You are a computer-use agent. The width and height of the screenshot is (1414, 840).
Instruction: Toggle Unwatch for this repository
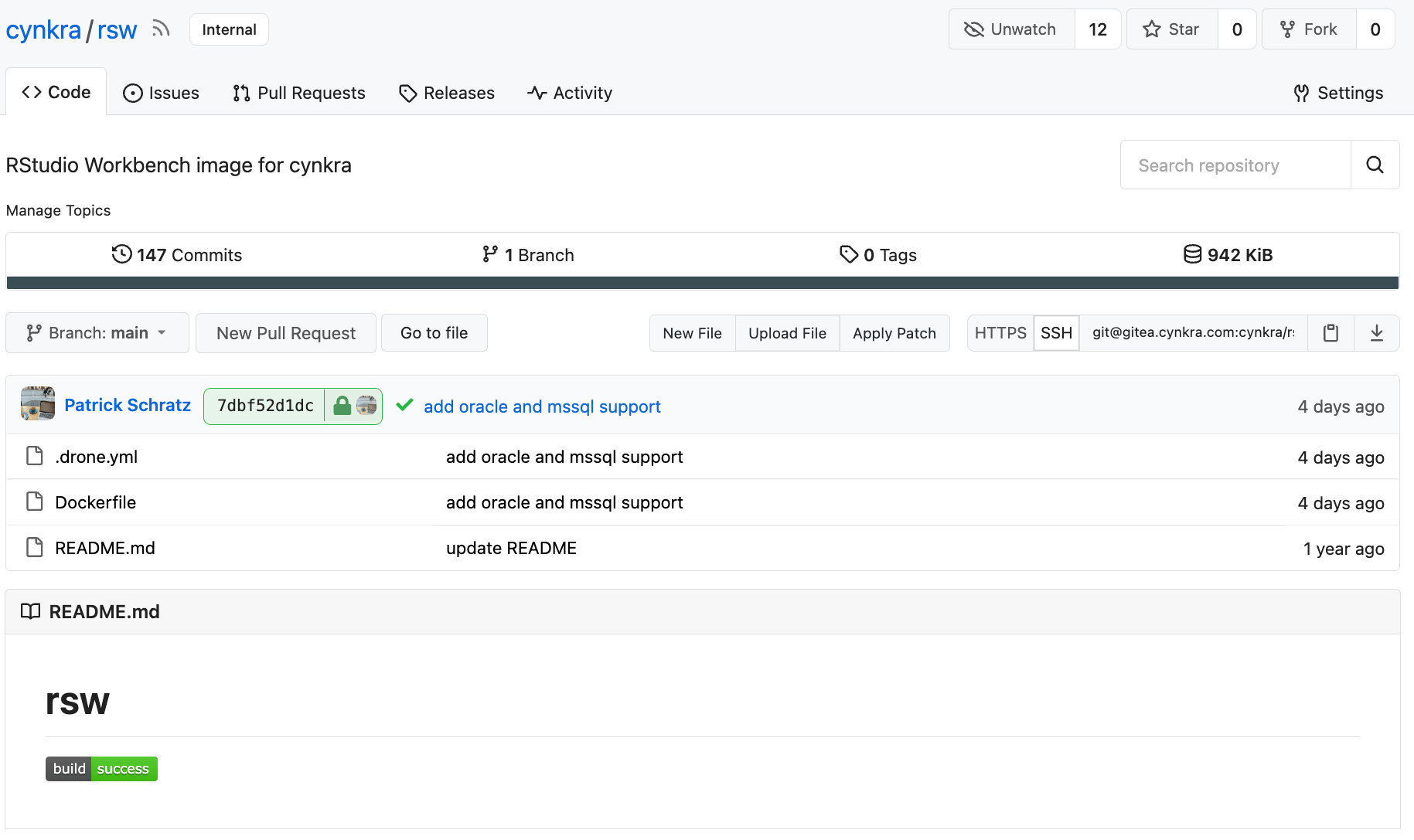[x=1011, y=29]
